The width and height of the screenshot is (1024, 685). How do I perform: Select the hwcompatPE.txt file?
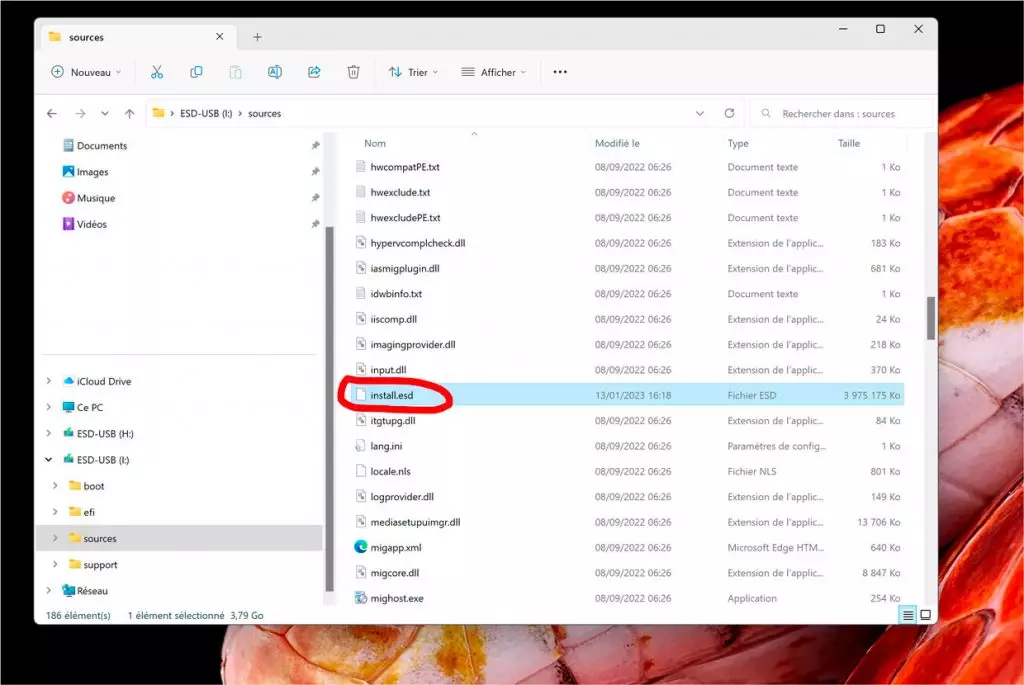click(628, 167)
